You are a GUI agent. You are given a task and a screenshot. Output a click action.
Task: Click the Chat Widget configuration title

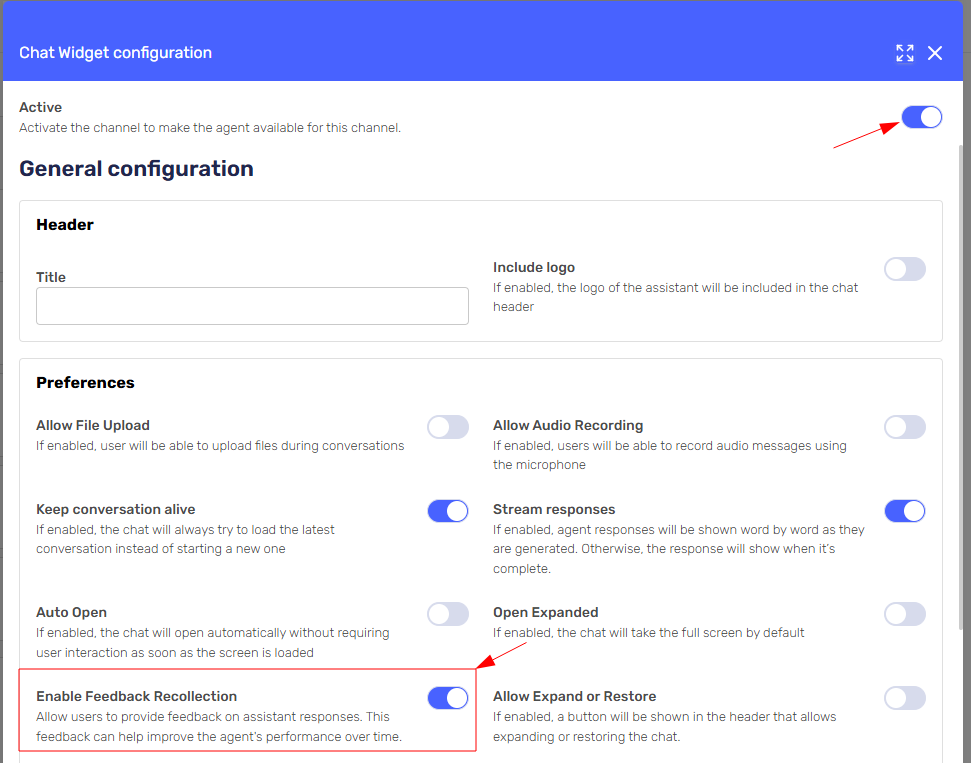(x=115, y=53)
